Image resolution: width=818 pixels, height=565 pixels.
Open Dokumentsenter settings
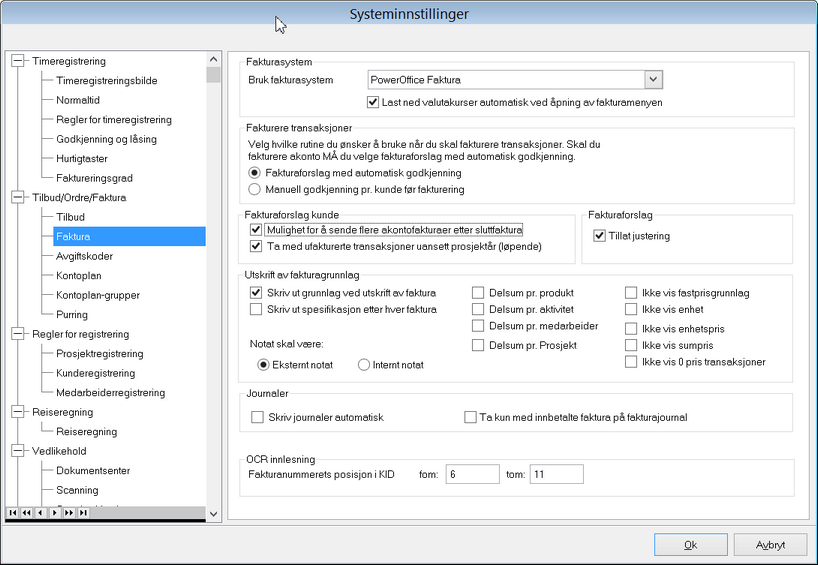pos(93,471)
